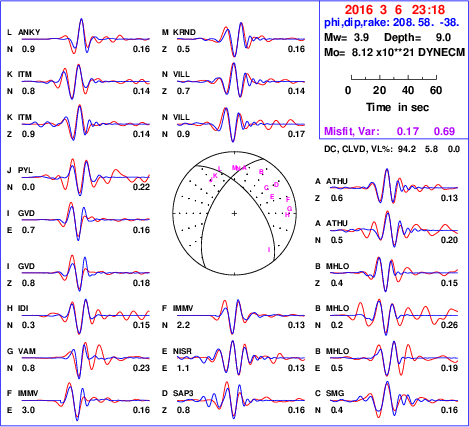The image size is (469, 427).
Task: Click the 1.1 value under NISR
Action: pos(183,368)
